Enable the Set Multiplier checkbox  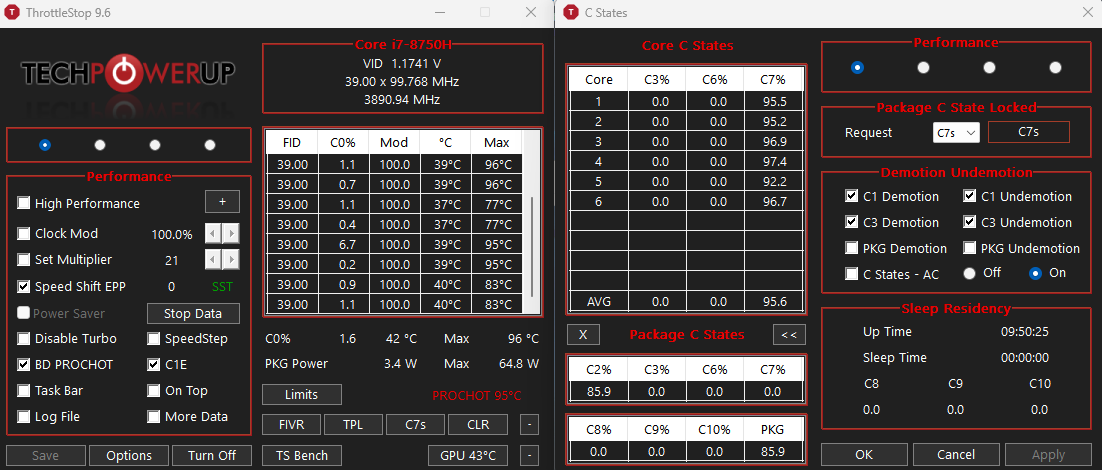(x=24, y=259)
